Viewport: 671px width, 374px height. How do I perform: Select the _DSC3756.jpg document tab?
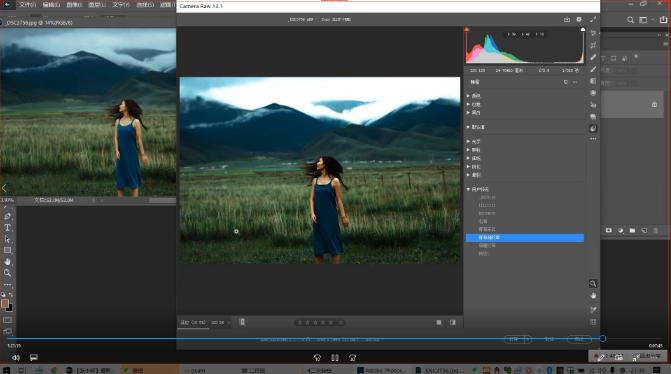pyautogui.click(x=39, y=23)
